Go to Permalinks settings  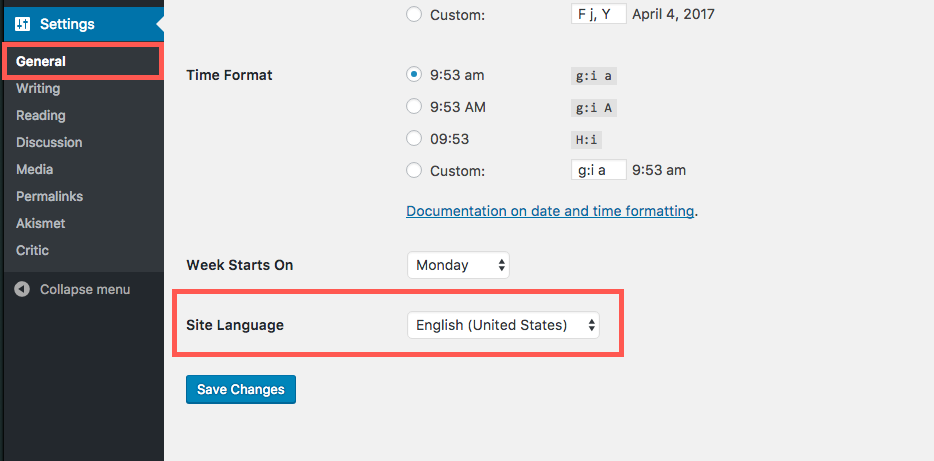tap(49, 196)
